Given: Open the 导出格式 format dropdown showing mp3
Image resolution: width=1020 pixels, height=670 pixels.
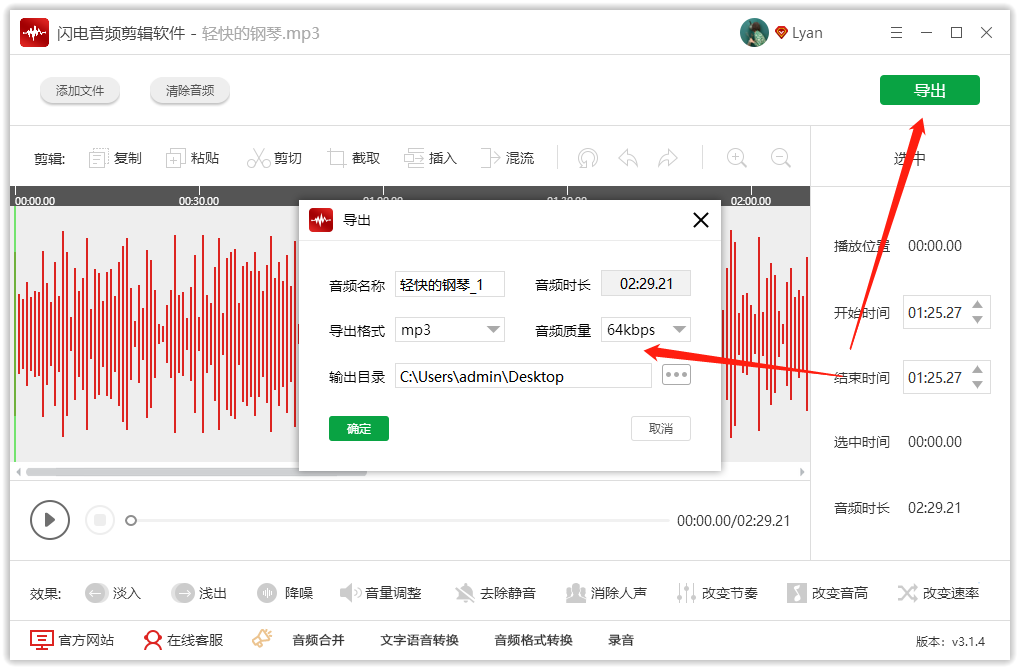Looking at the screenshot, I should click(449, 329).
